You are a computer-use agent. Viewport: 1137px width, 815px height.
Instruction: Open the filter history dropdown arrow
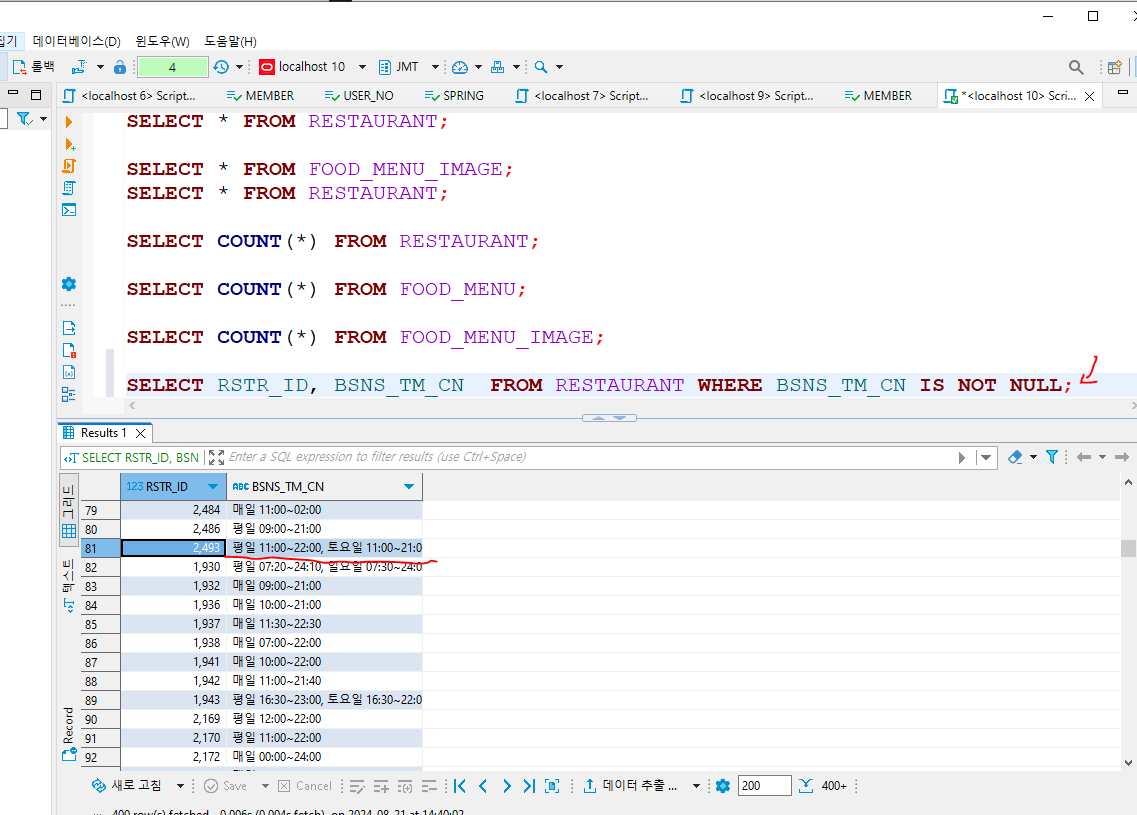[x=985, y=458]
